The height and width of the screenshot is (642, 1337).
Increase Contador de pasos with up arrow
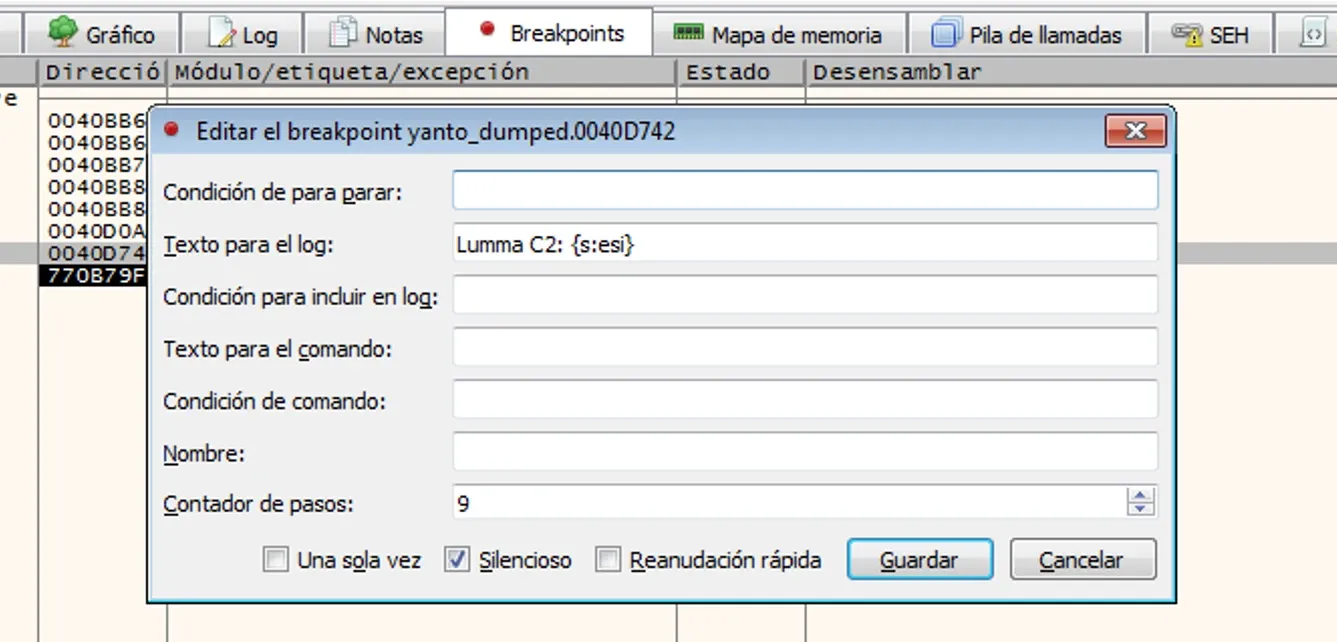coord(1140,494)
